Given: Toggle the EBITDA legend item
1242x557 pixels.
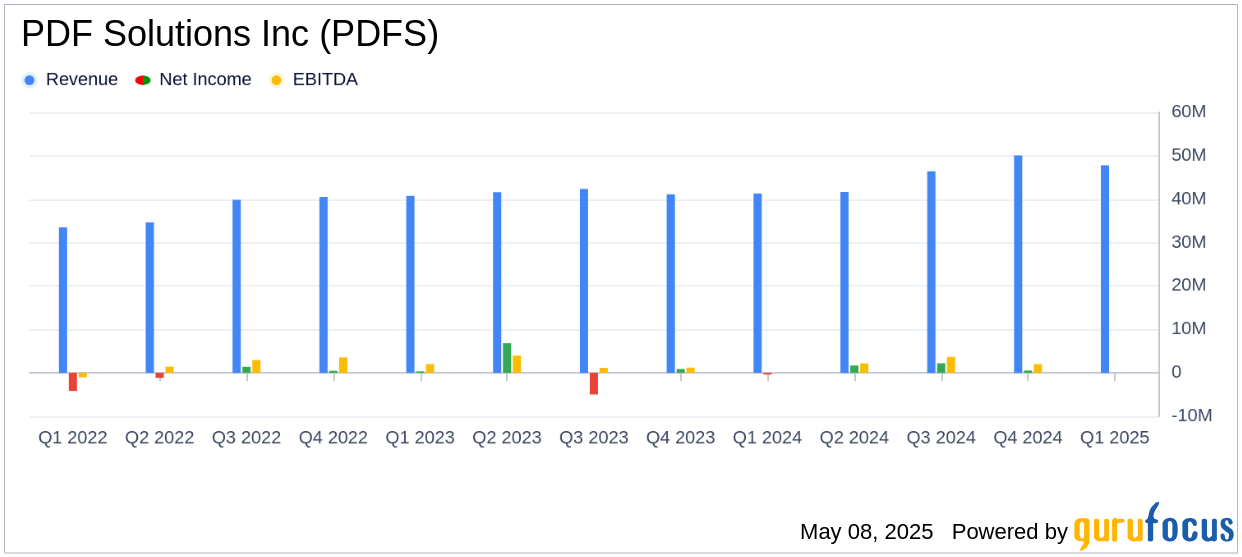Looking at the screenshot, I should pyautogui.click(x=314, y=80).
